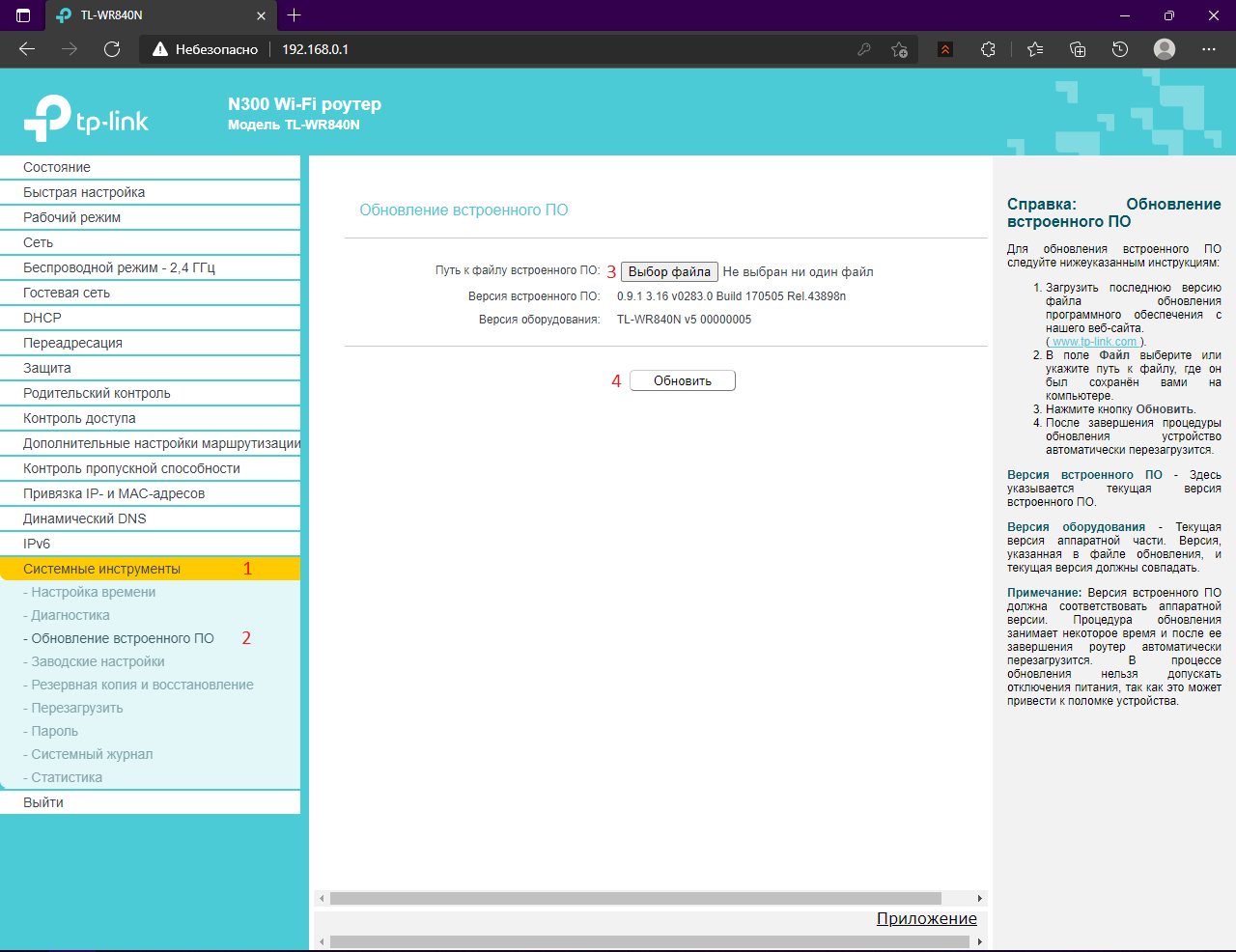Open a new browser tab
The image size is (1236, 952).
[295, 15]
